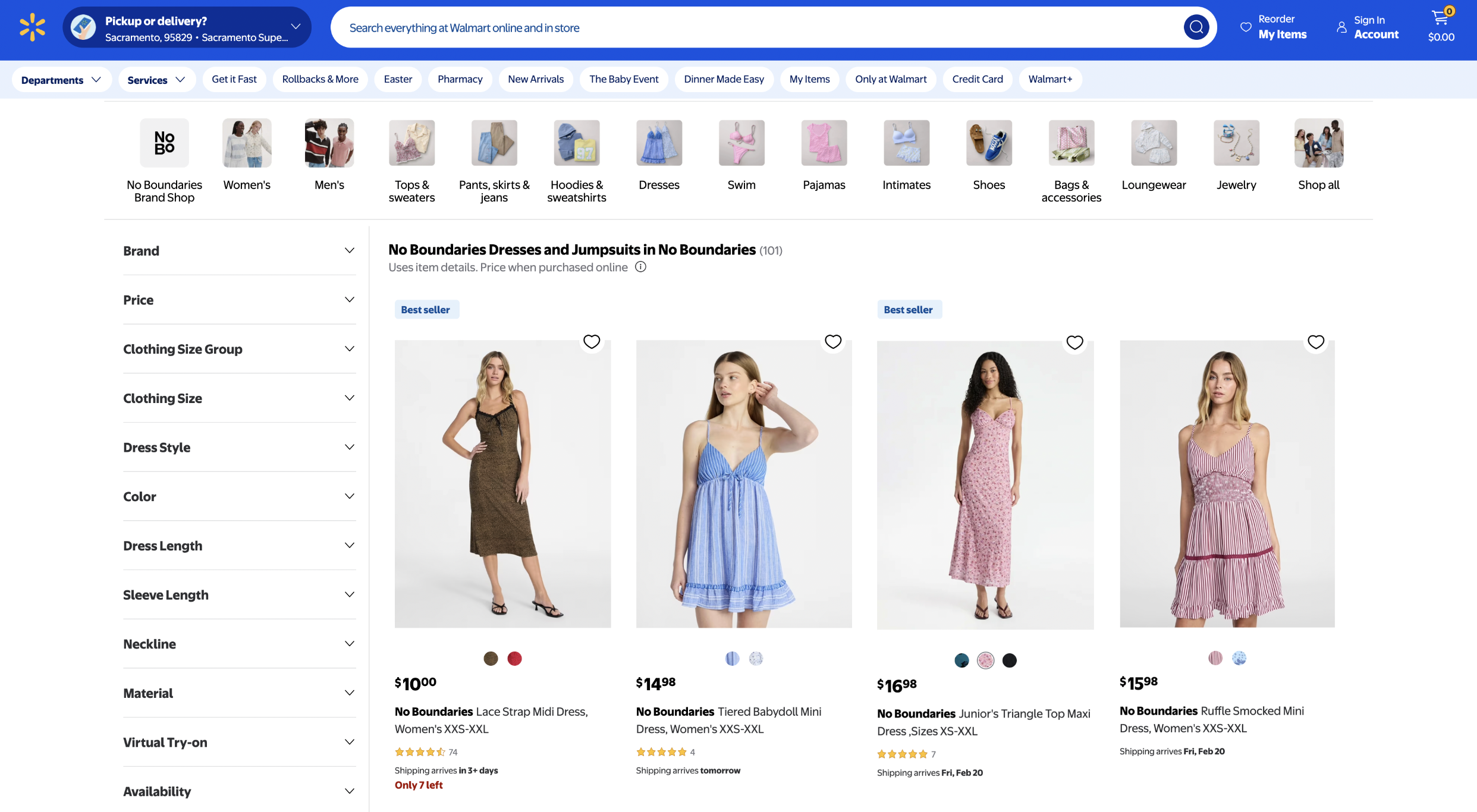Select red swatch for Lace Strap Midi Dress
The image size is (1477, 812).
514,659
